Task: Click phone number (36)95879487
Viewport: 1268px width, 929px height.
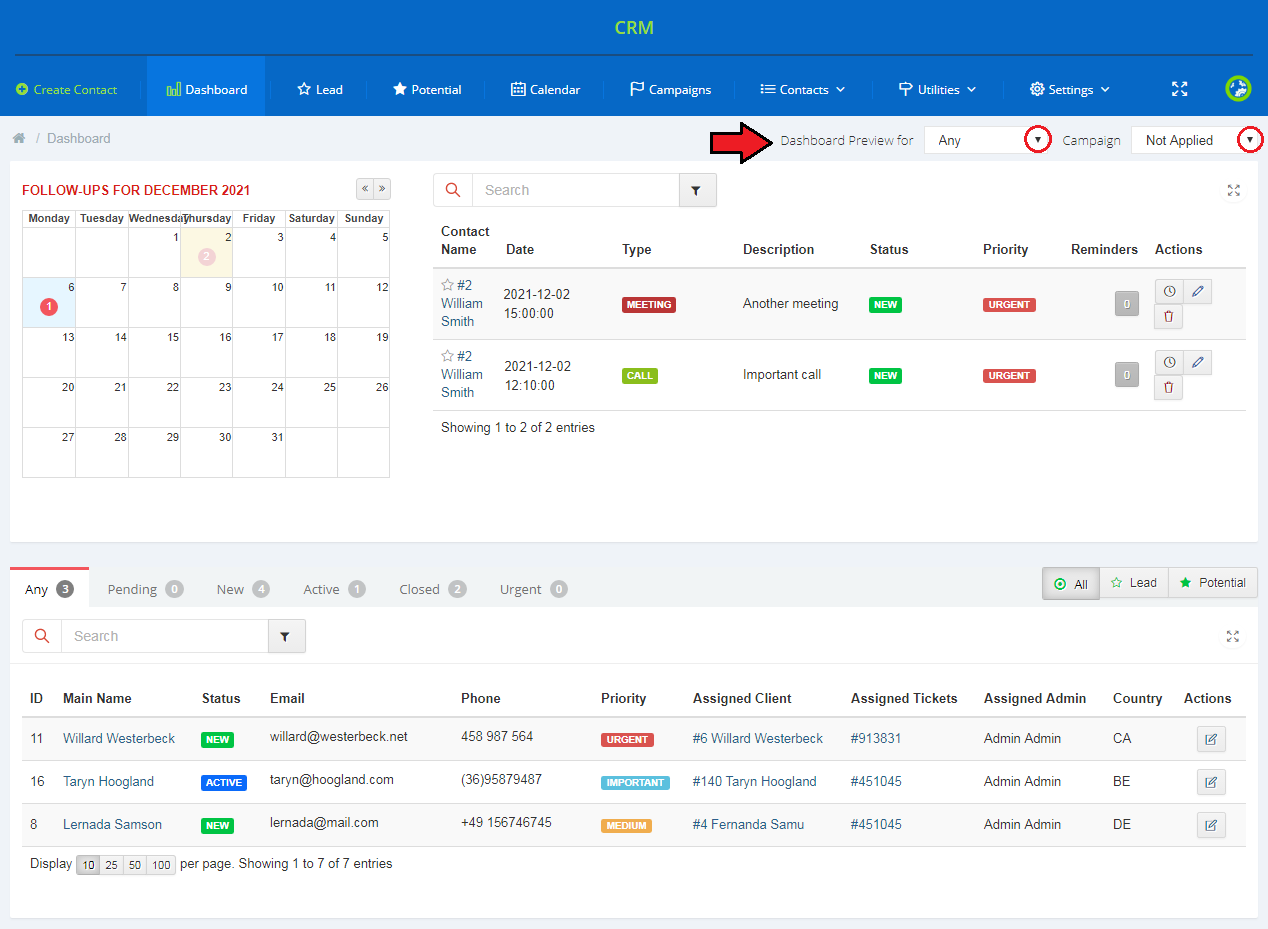Action: [x=501, y=779]
